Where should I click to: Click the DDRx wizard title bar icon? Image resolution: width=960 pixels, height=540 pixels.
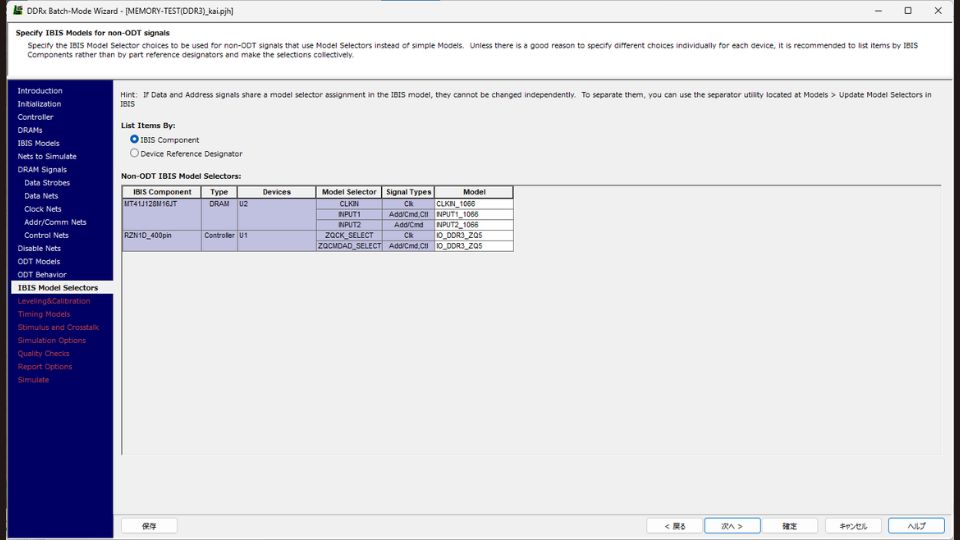click(x=17, y=10)
